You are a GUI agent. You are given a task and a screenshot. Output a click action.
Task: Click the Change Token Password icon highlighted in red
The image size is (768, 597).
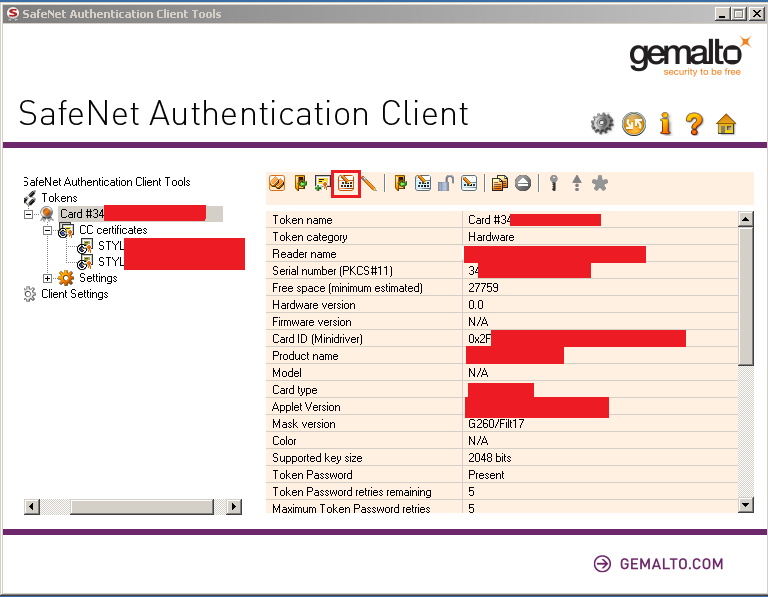(346, 183)
